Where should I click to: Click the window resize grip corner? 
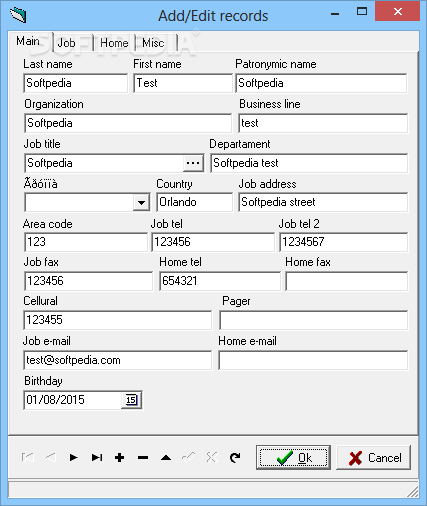coord(414,492)
